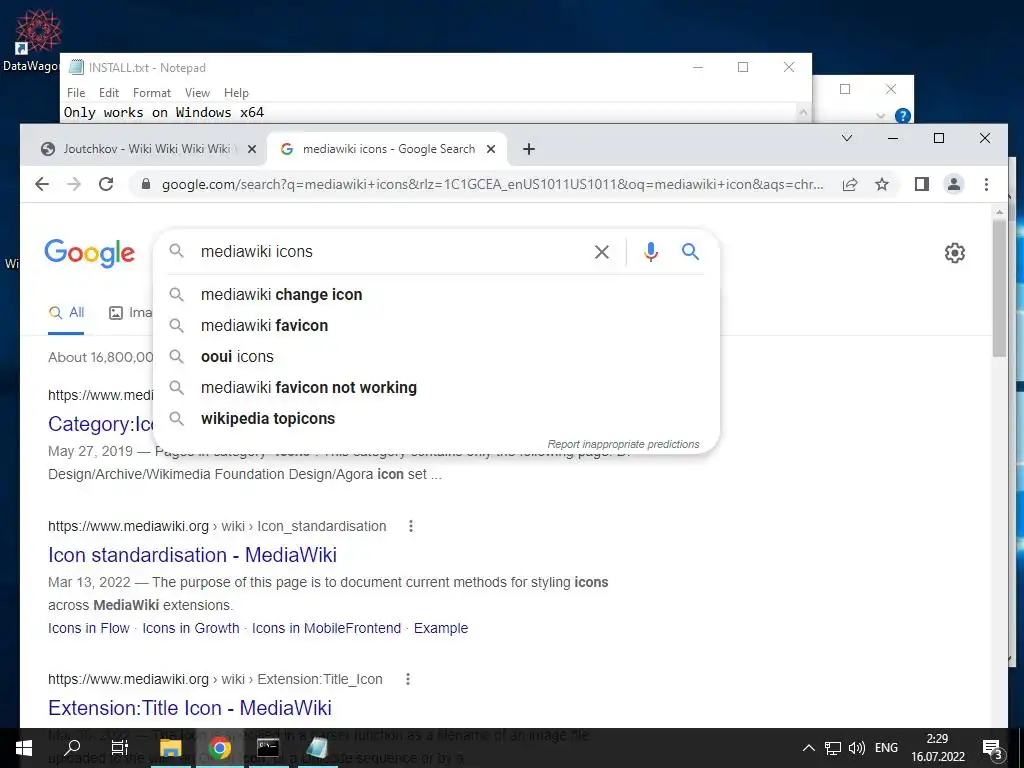Click the Notepad scrollbar up arrow
The image size is (1024, 768).
click(804, 112)
